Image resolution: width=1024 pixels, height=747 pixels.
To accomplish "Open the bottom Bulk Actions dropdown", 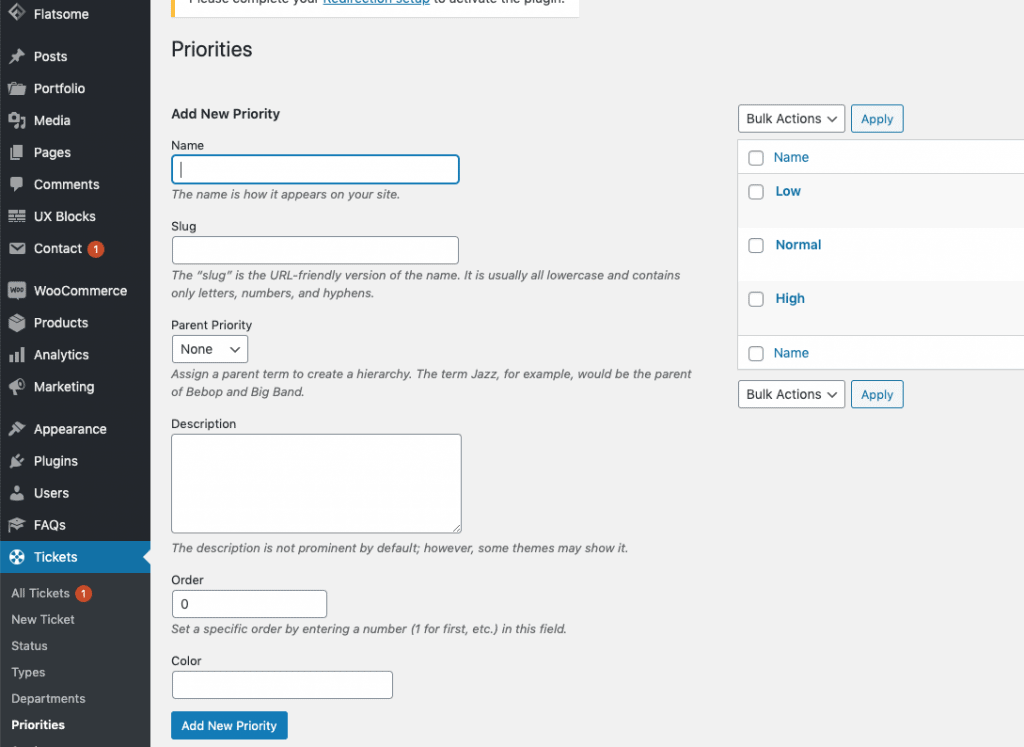I will 792,394.
